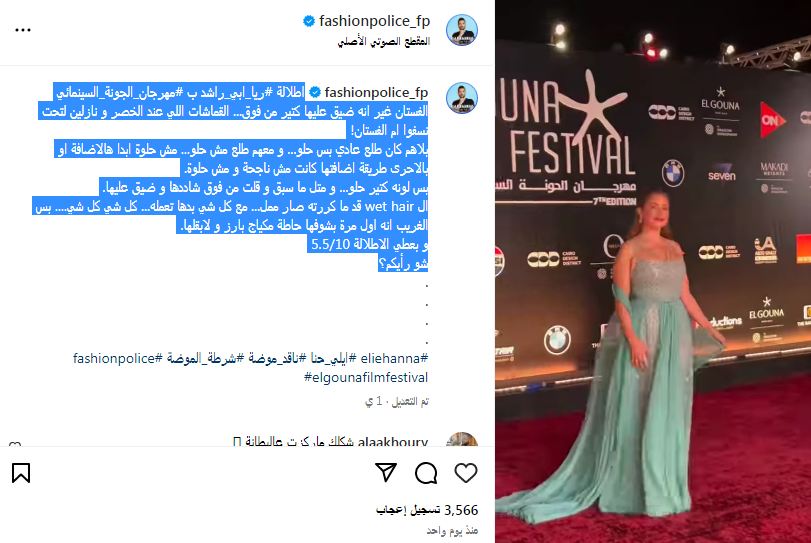Click the verified badge next to header username
Viewport: 811px width, 543px height.
click(309, 21)
